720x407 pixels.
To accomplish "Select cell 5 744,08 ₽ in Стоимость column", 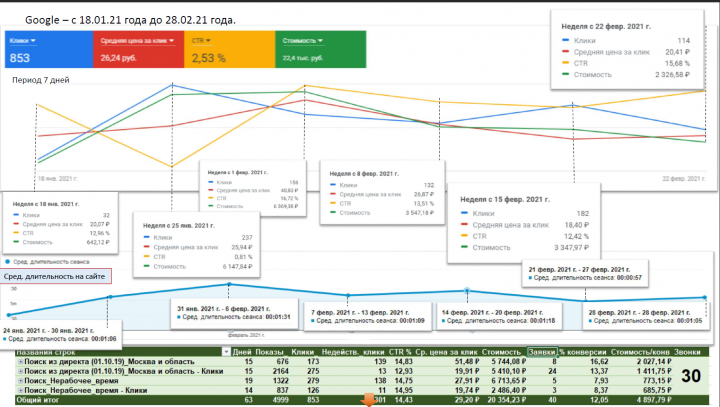I will tap(508, 362).
